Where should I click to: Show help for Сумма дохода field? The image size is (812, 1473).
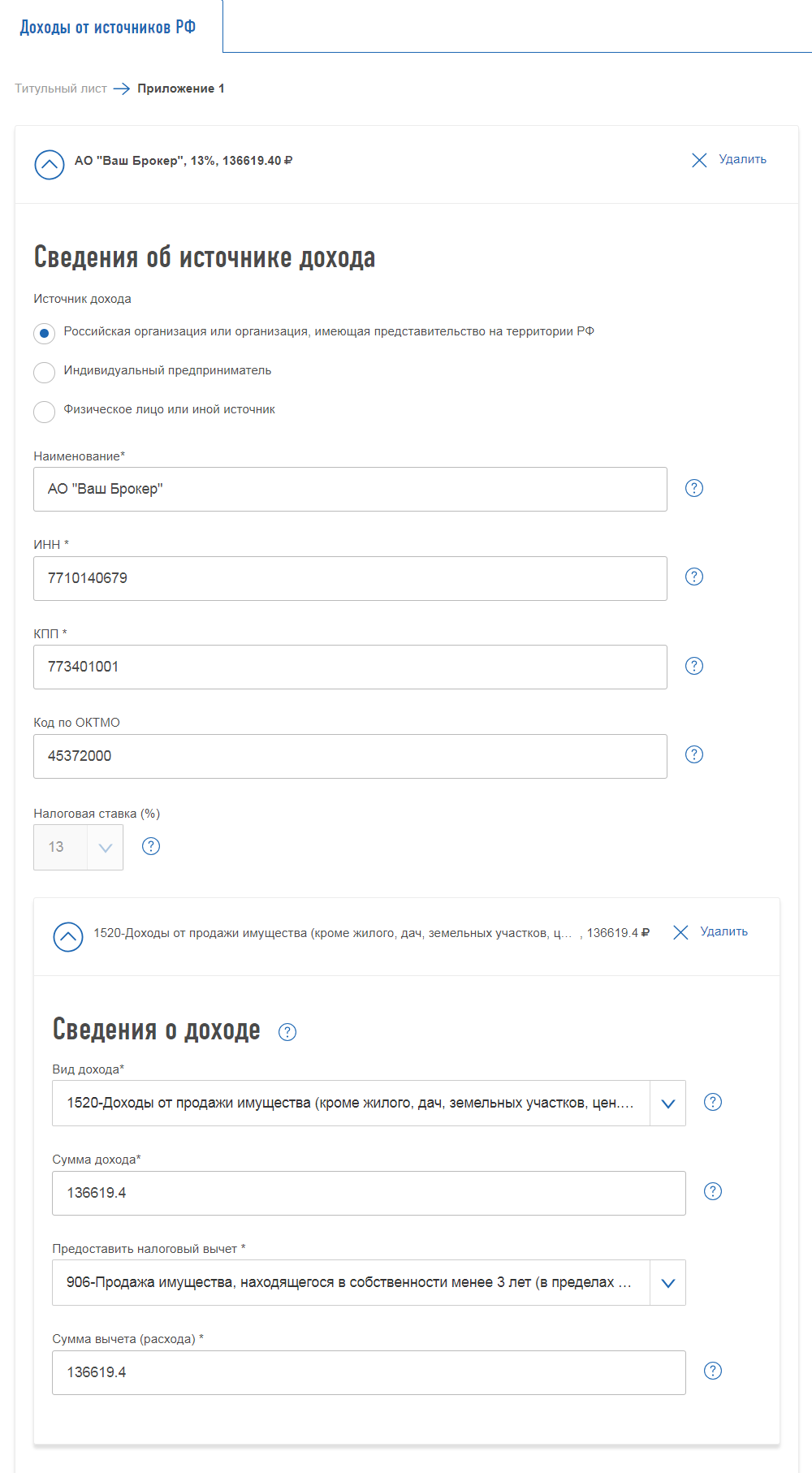pos(713,1191)
